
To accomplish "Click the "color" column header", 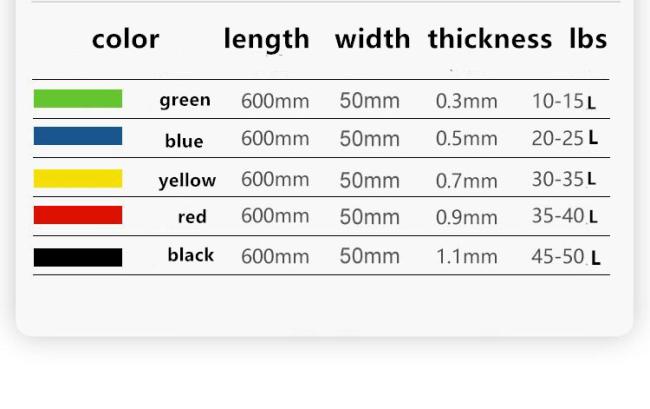I will tap(125, 39).
